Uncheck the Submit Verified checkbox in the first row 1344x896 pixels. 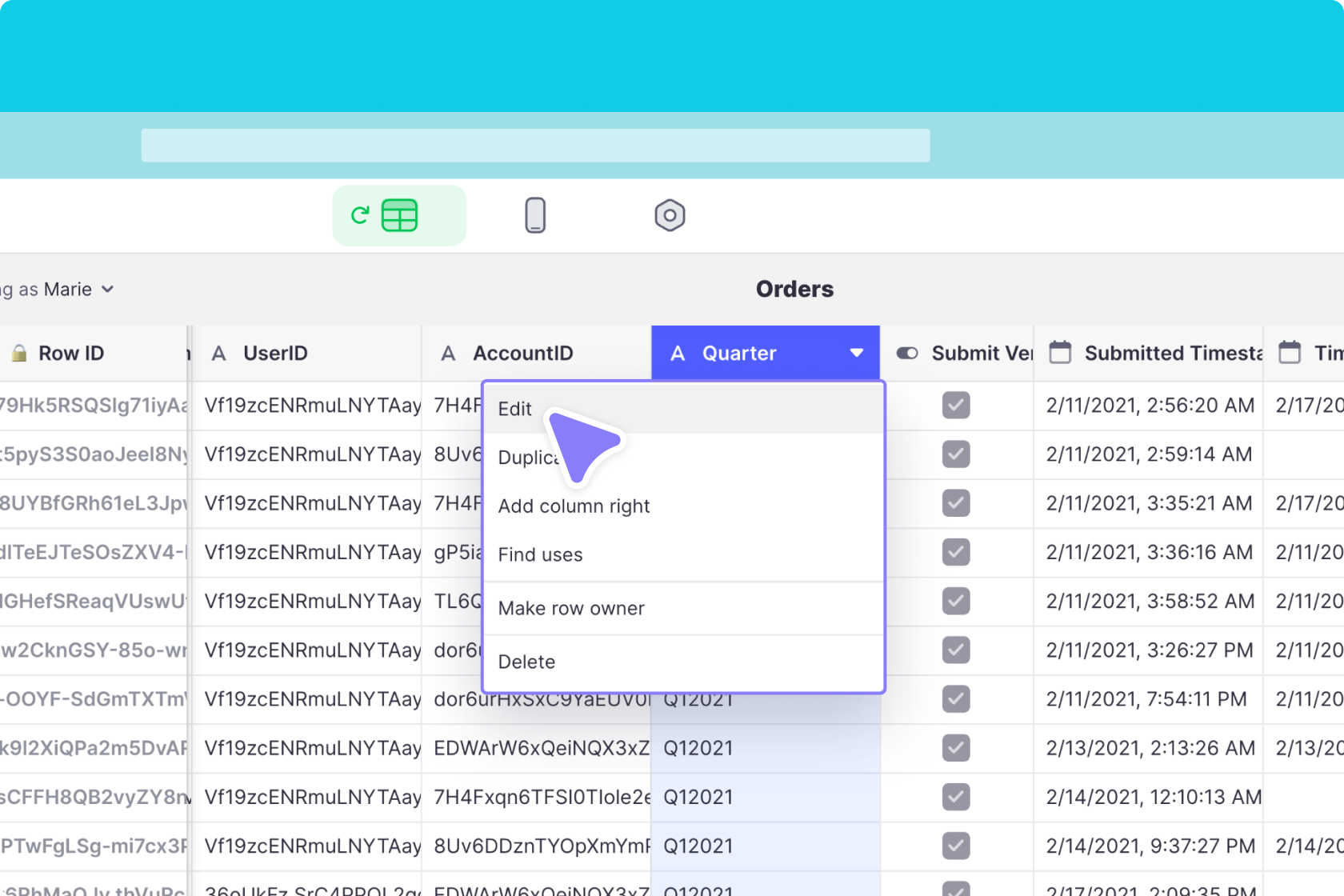coord(956,406)
